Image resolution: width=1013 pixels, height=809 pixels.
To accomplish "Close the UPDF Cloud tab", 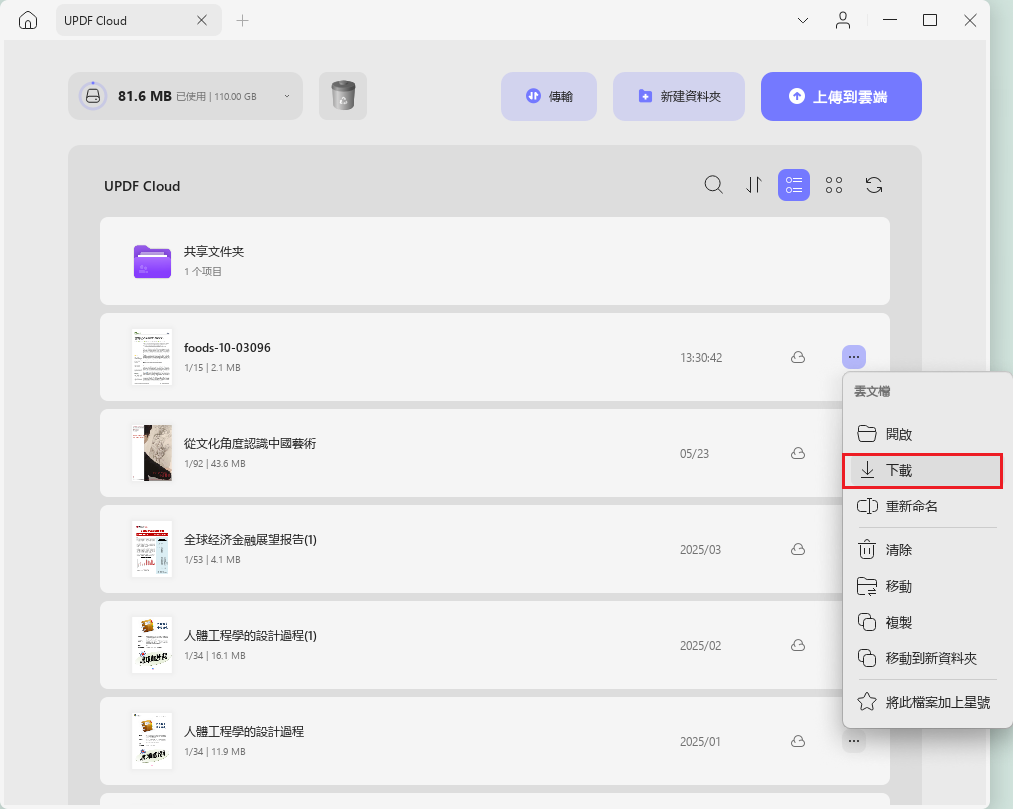I will (202, 21).
